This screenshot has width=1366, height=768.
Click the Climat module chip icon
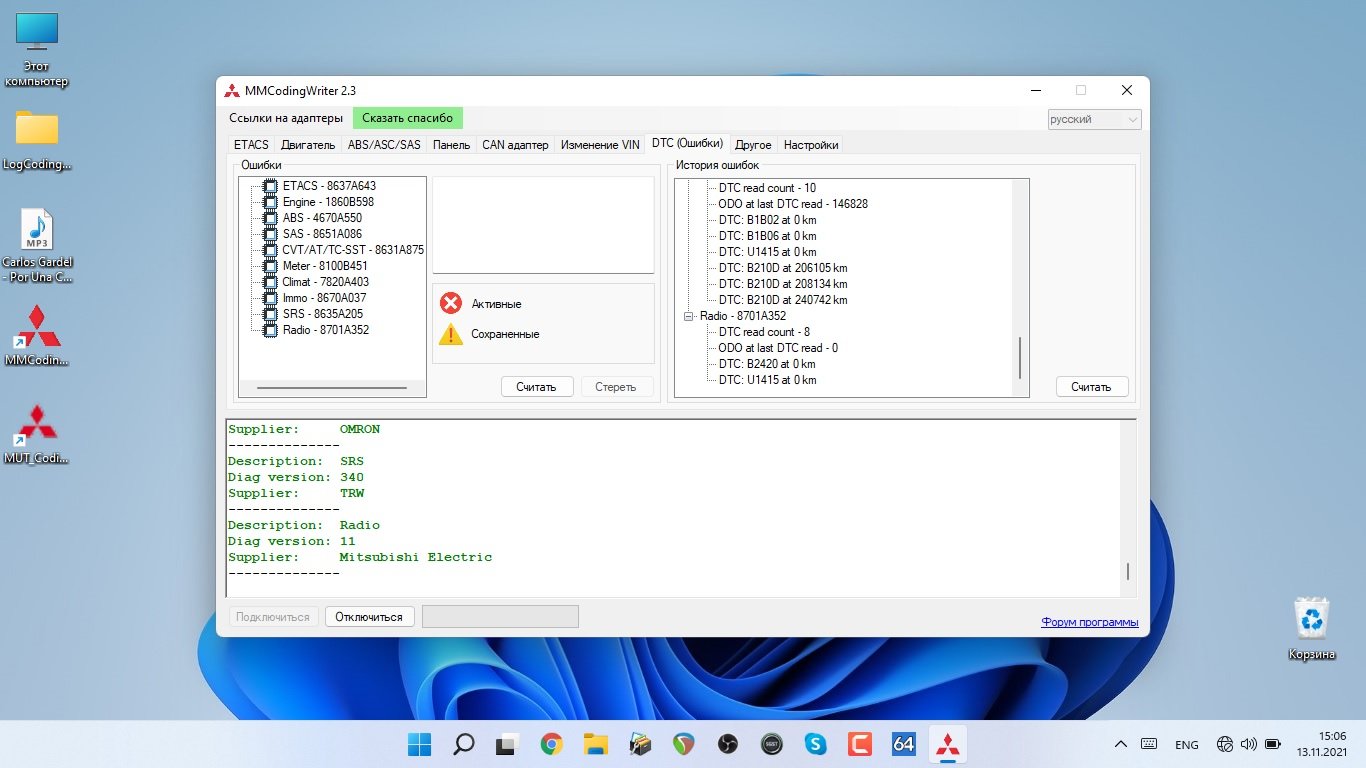pyautogui.click(x=270, y=282)
